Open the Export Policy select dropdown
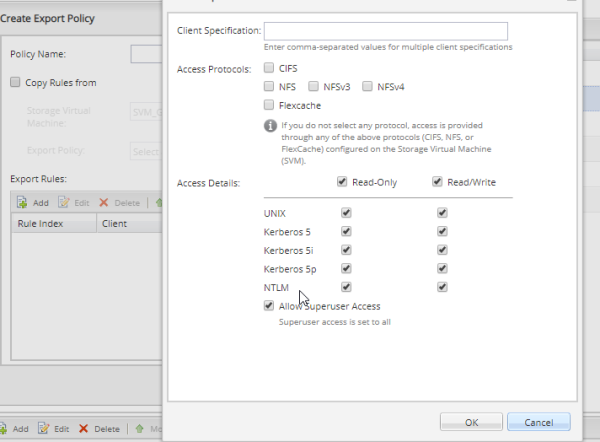This screenshot has height=442, width=600. (146, 152)
